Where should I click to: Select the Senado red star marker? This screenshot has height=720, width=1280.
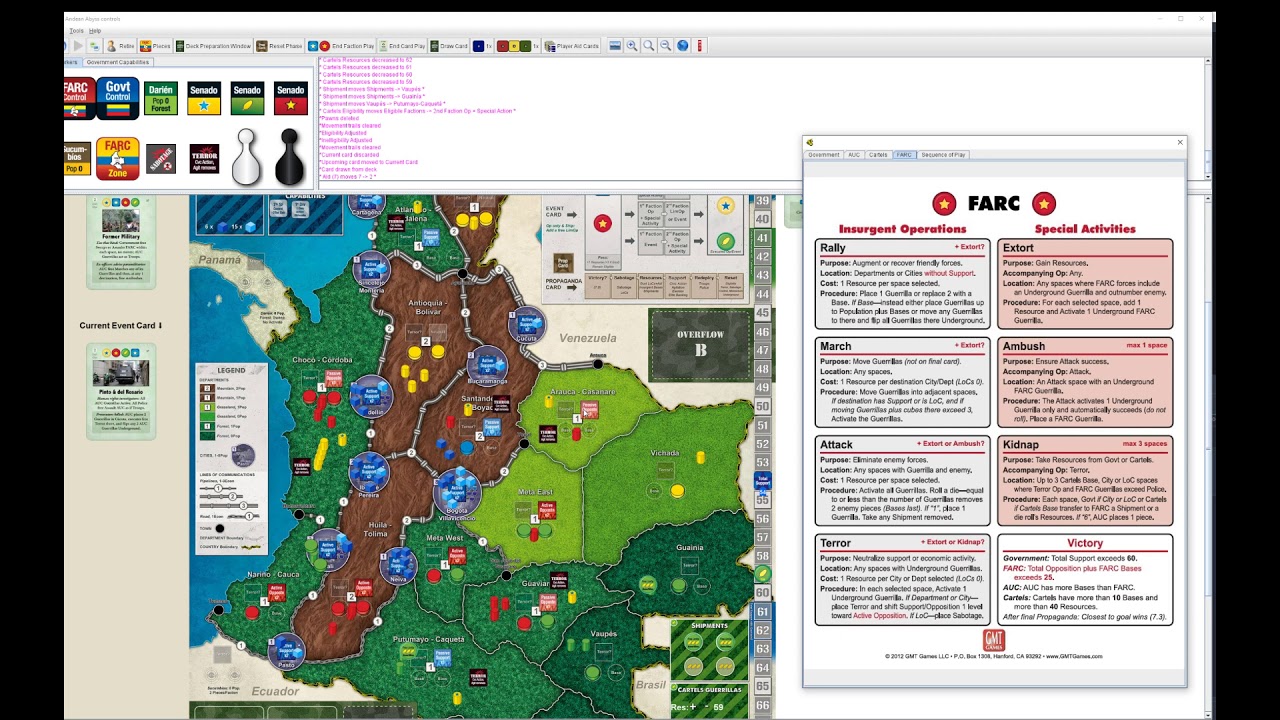click(290, 98)
